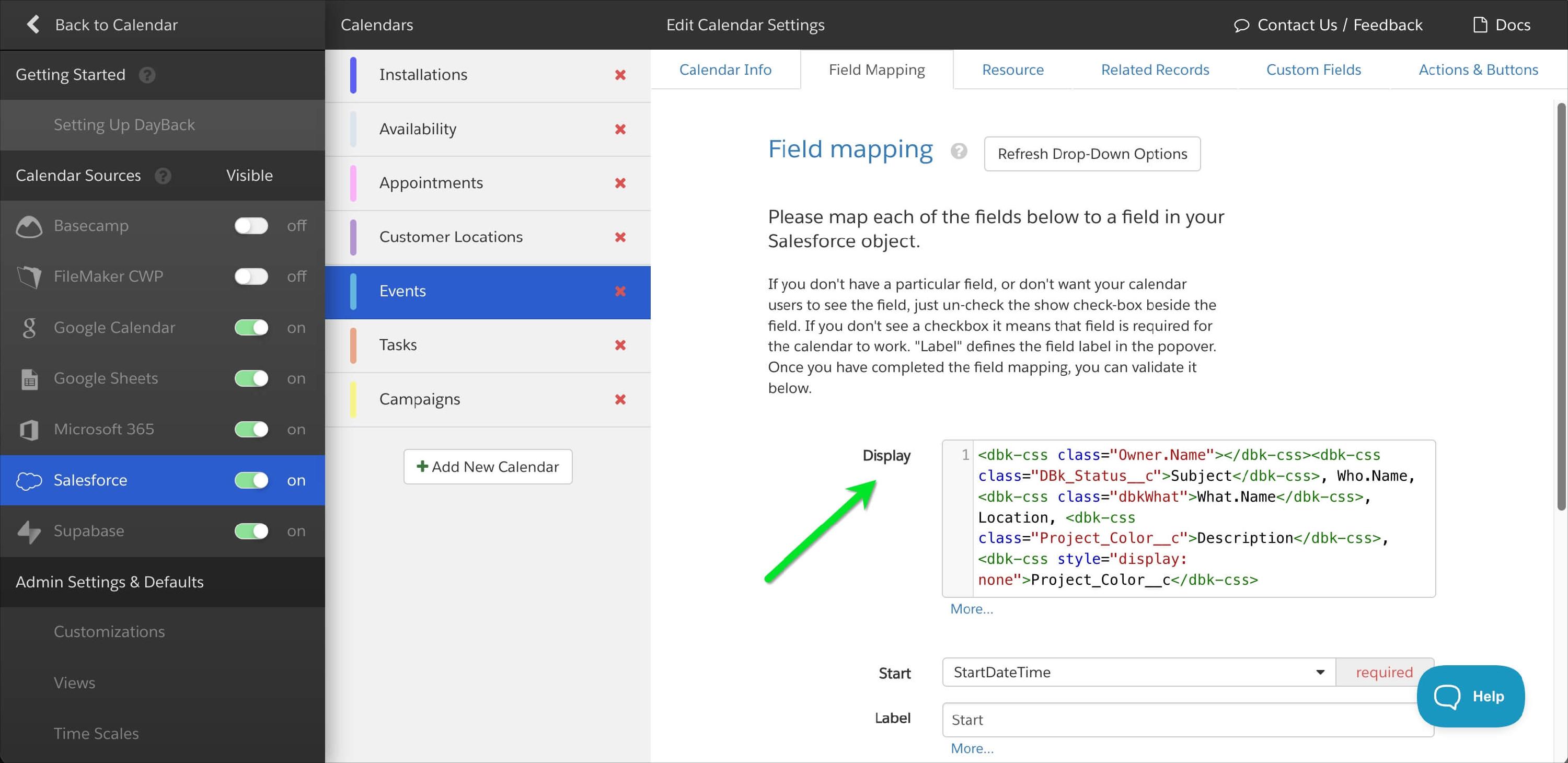
Task: Click Customer Locations color swatch
Action: pyautogui.click(x=353, y=237)
